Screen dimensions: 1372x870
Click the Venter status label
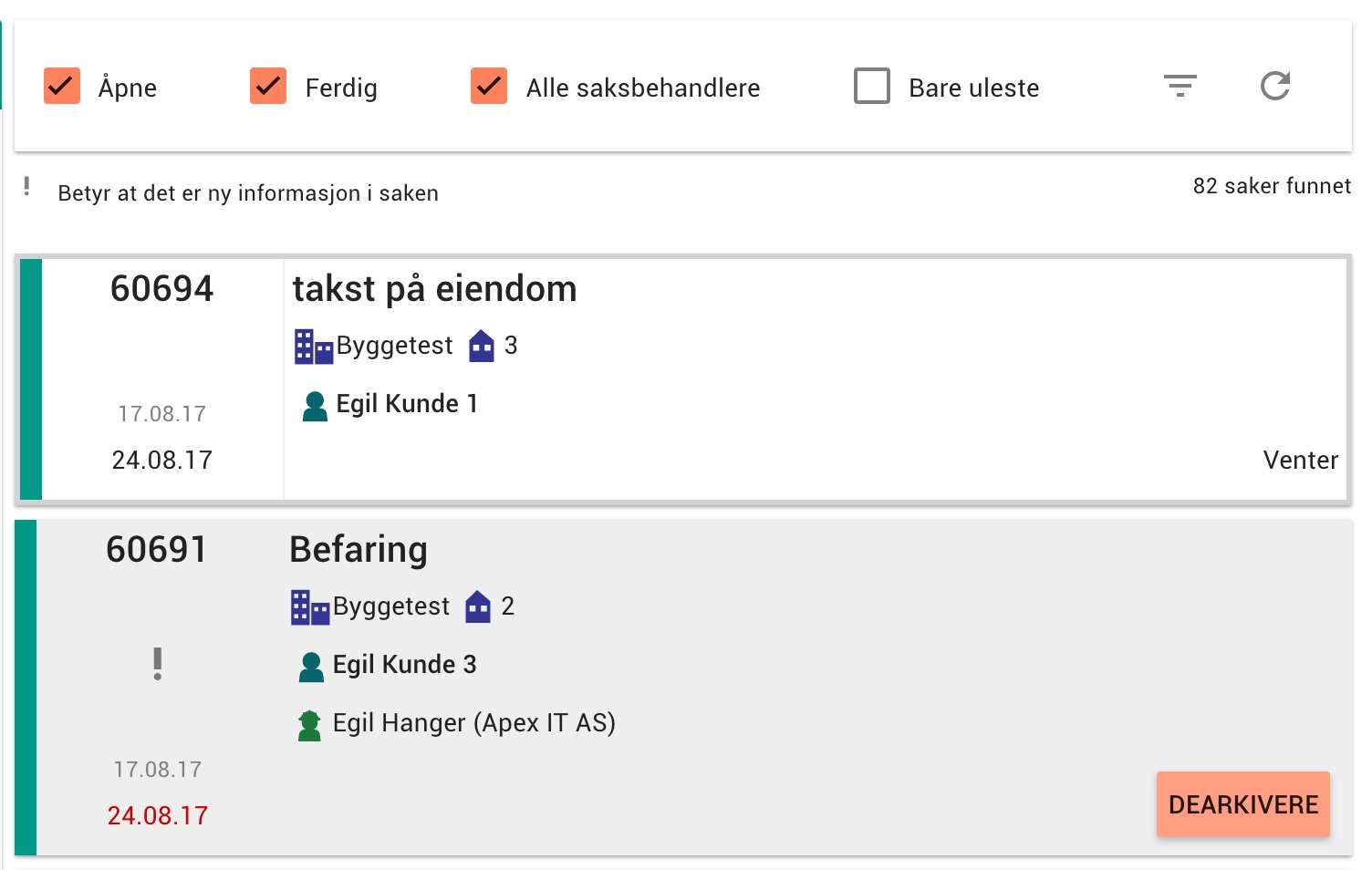click(x=1301, y=461)
